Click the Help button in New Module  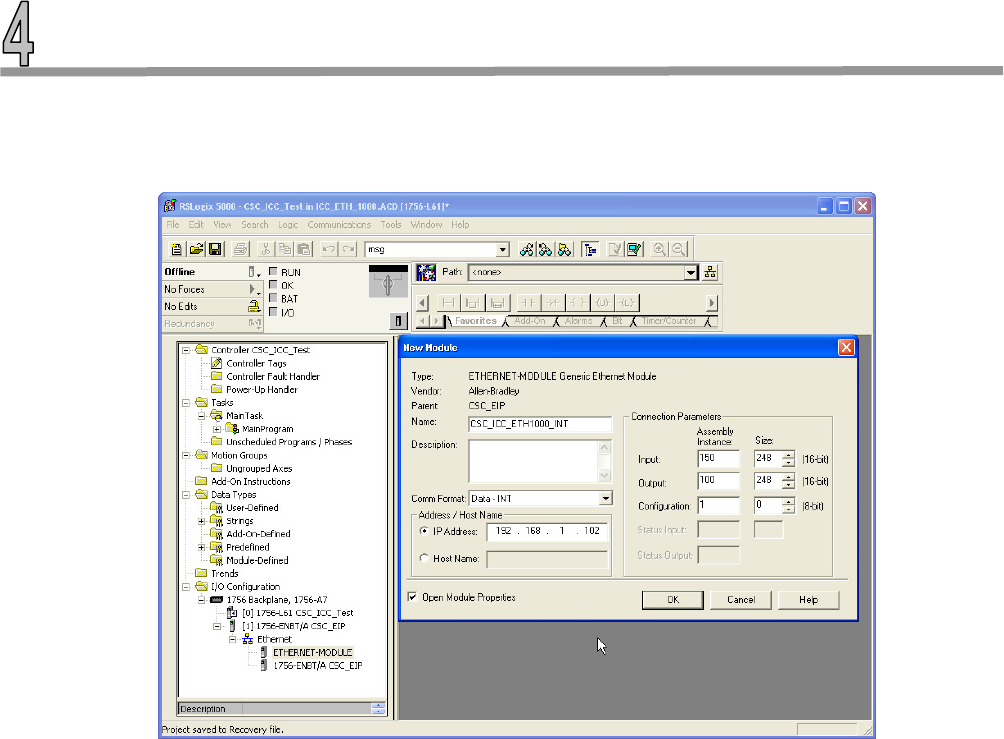(x=808, y=599)
